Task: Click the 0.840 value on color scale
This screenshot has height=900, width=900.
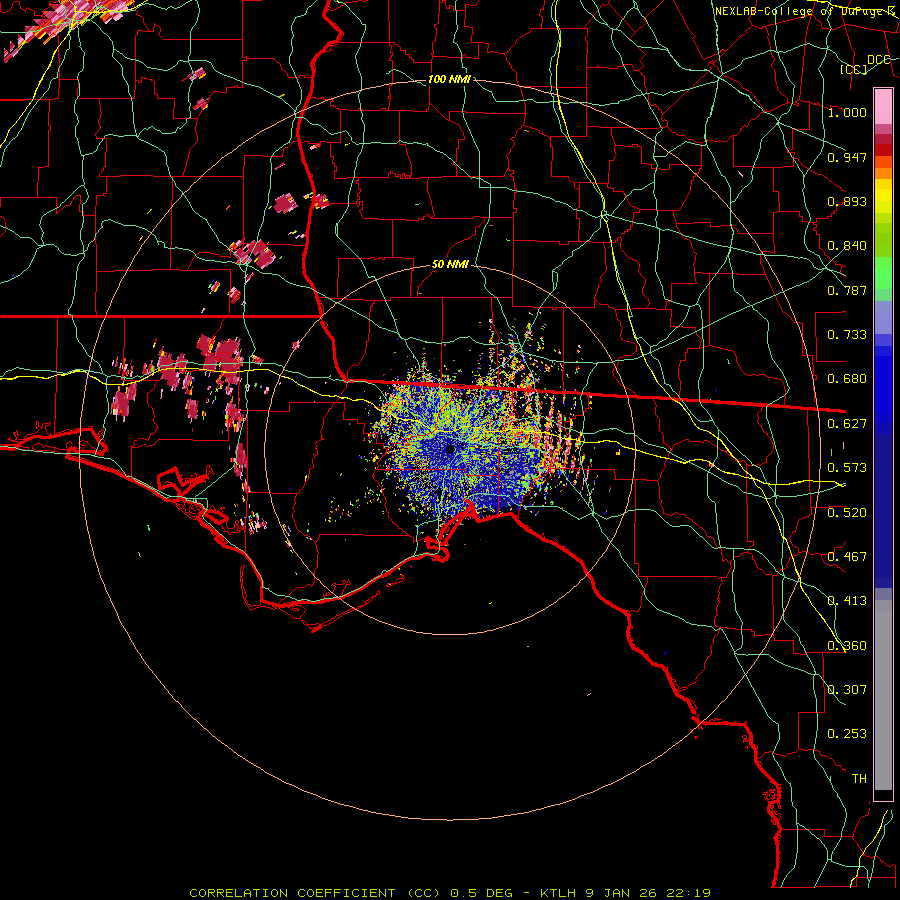Action: 847,246
